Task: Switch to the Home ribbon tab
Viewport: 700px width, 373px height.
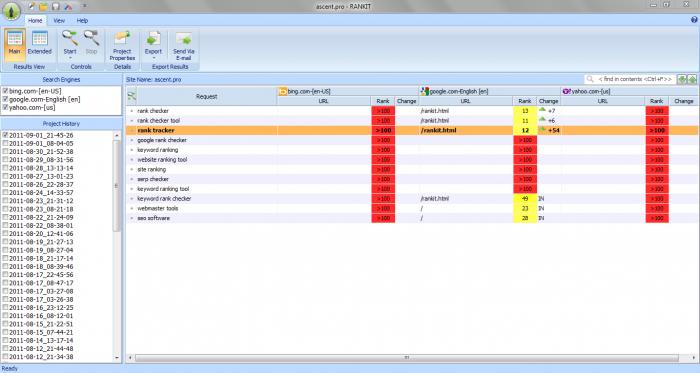Action: click(35, 21)
